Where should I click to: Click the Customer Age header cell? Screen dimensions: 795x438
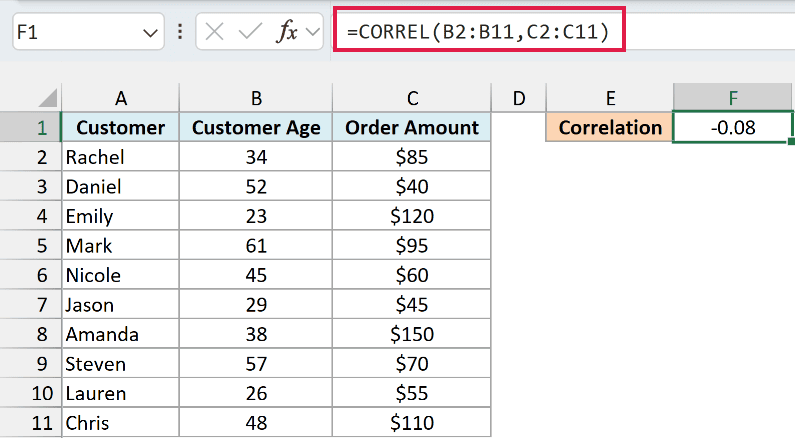(x=256, y=127)
